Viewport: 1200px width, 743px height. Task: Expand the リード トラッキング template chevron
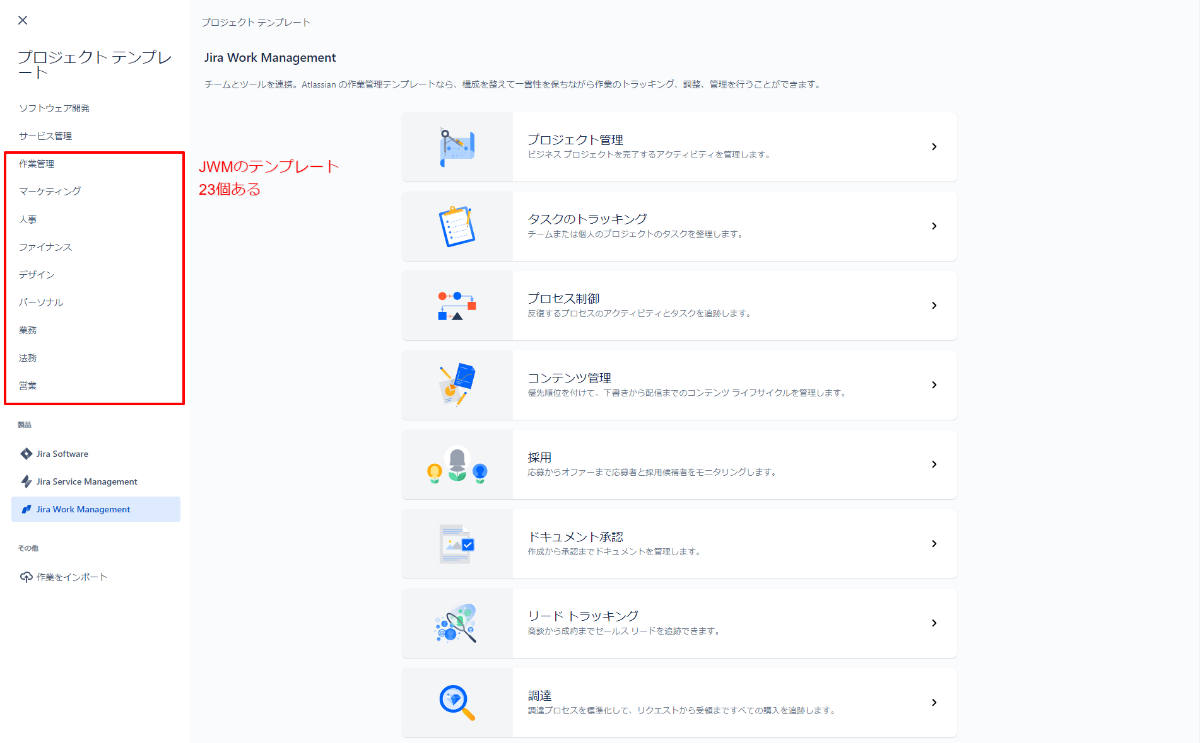click(x=934, y=623)
